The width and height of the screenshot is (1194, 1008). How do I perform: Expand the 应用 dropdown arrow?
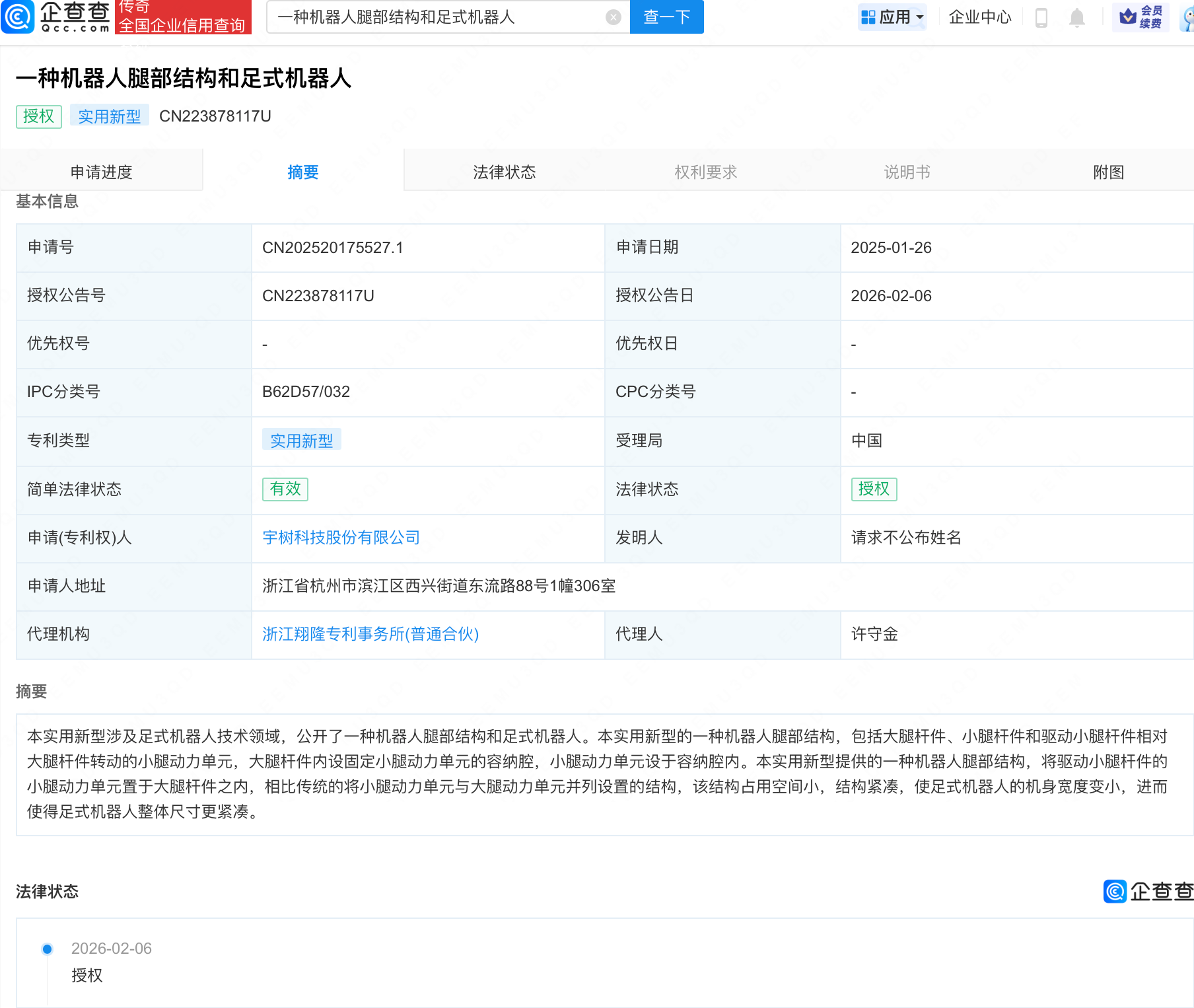coord(920,17)
